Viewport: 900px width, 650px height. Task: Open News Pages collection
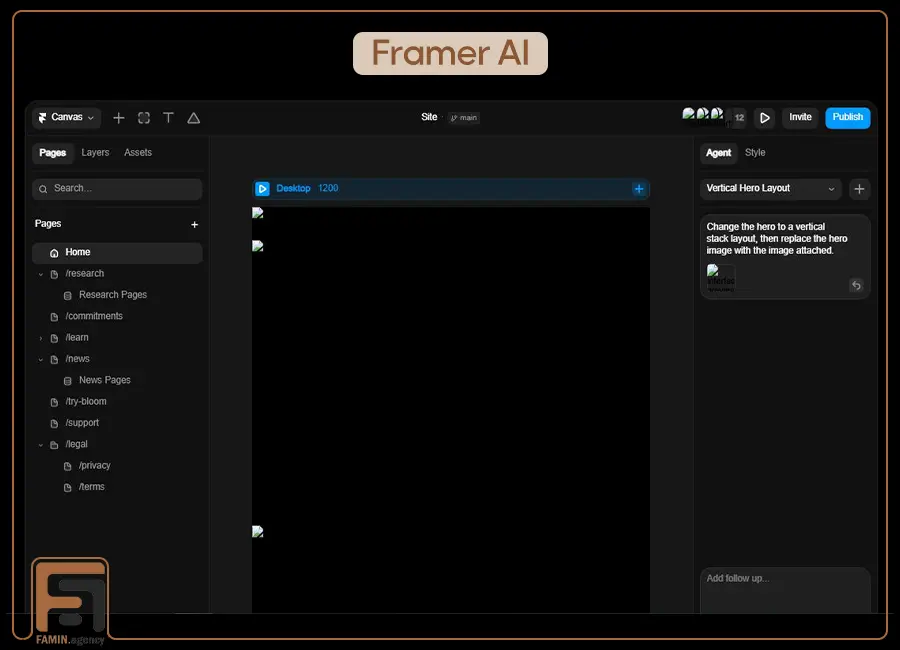click(x=104, y=380)
